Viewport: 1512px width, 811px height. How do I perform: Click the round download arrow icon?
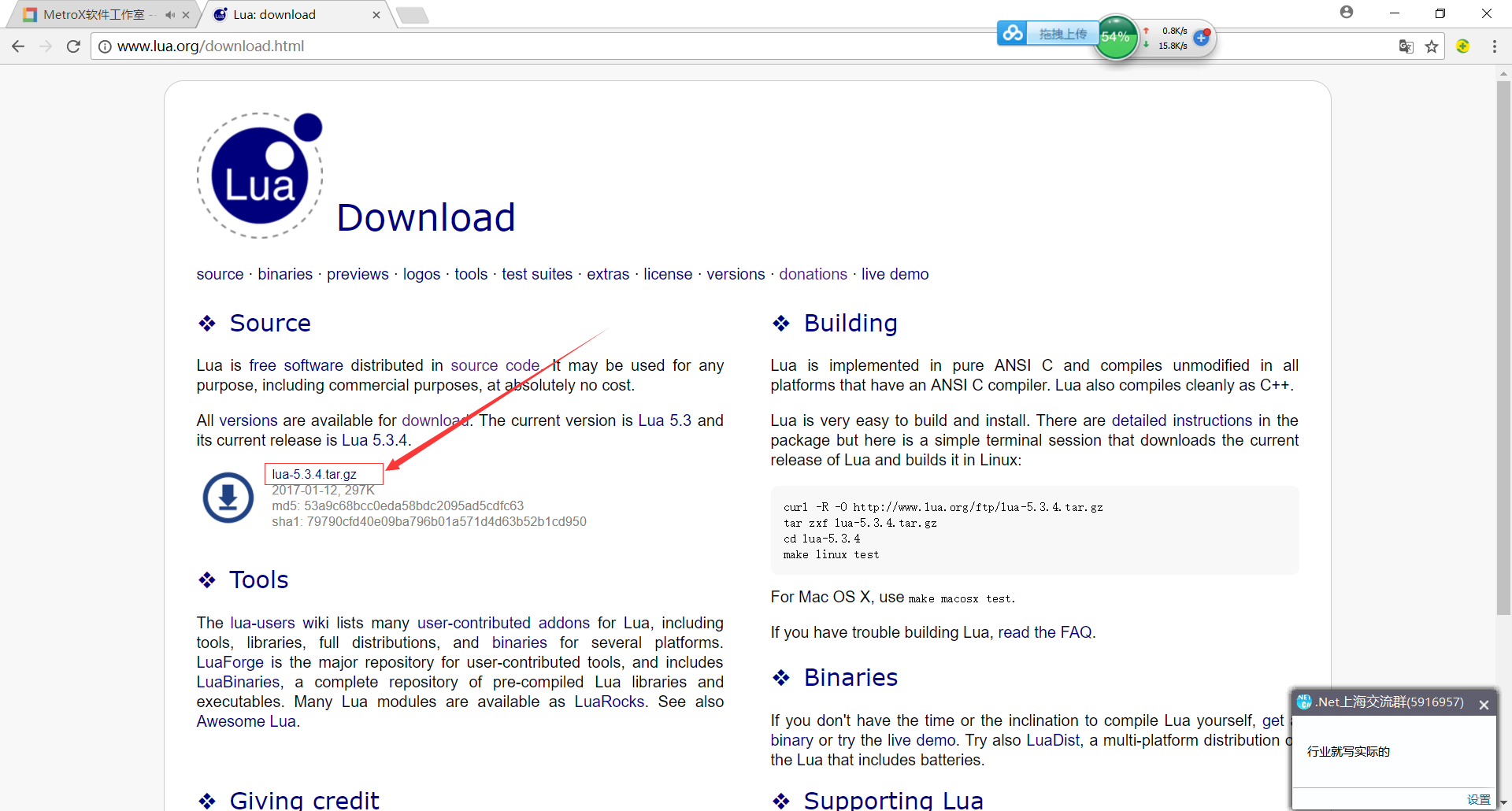[x=228, y=498]
